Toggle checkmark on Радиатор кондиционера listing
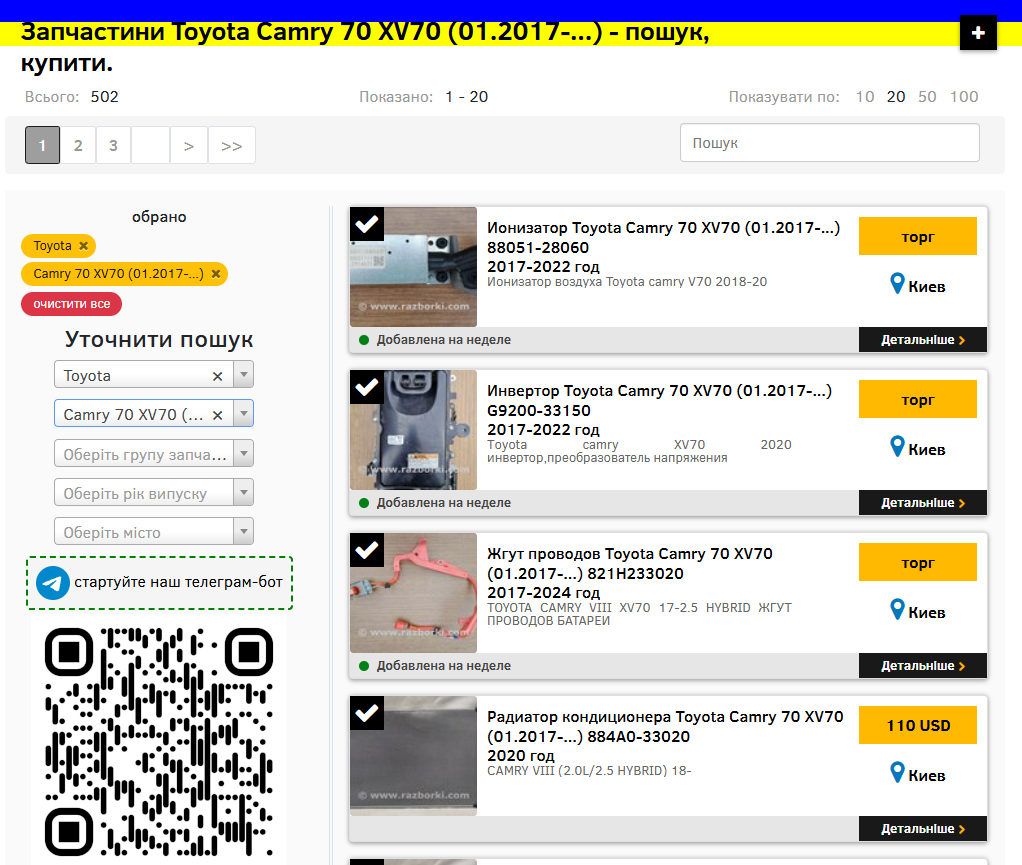This screenshot has width=1022, height=865. click(367, 713)
